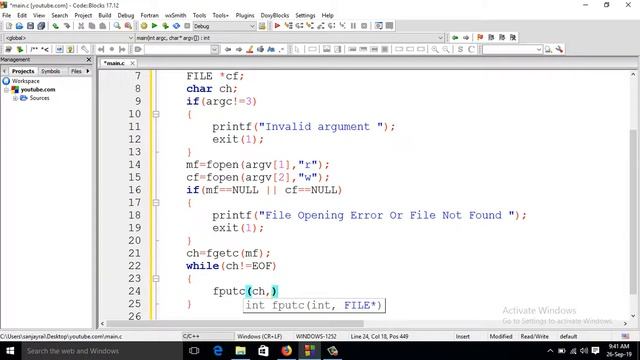Toggle the C header button
Screen dimensions: 640x360
pyautogui.click(x=471, y=49)
